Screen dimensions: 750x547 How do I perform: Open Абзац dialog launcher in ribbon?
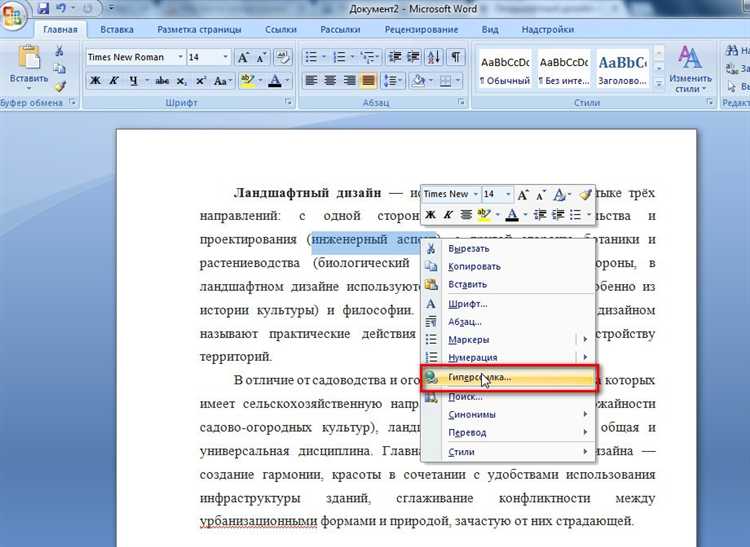(x=461, y=101)
